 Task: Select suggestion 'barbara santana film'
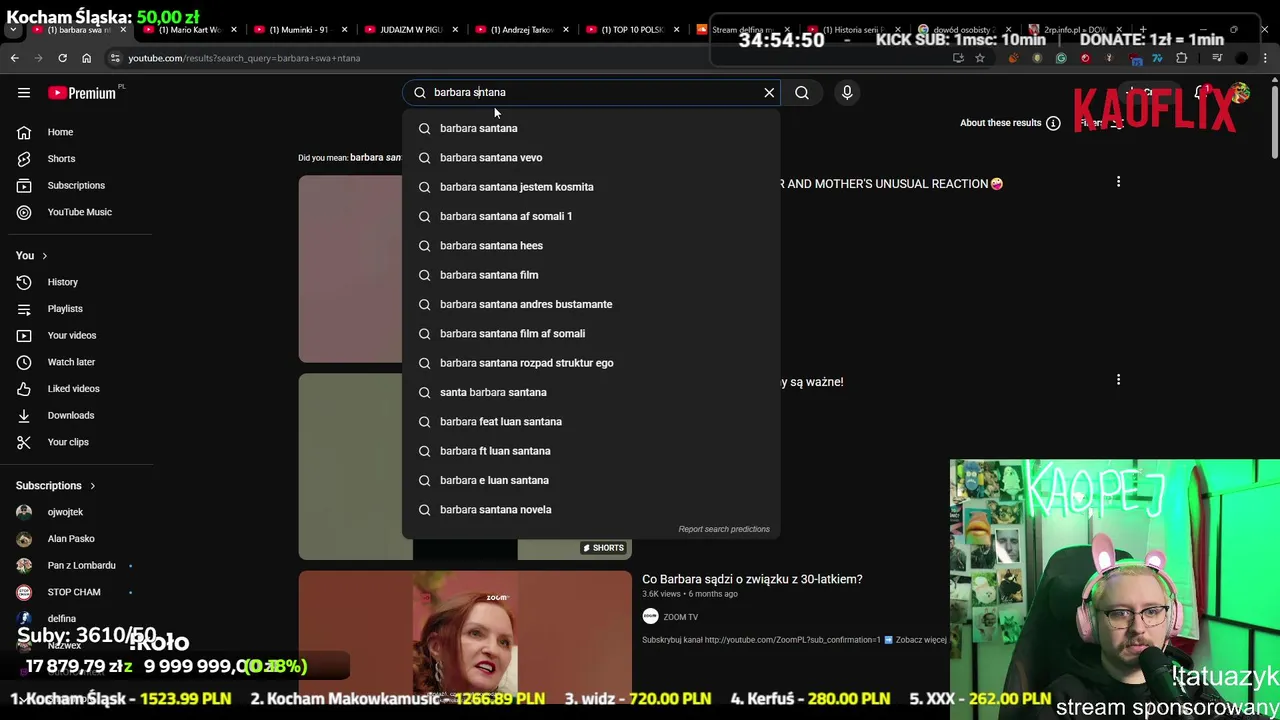[591, 275]
